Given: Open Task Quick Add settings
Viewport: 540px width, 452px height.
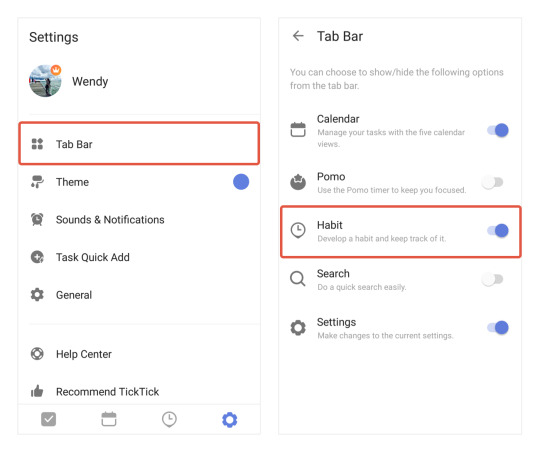Looking at the screenshot, I should (139, 257).
